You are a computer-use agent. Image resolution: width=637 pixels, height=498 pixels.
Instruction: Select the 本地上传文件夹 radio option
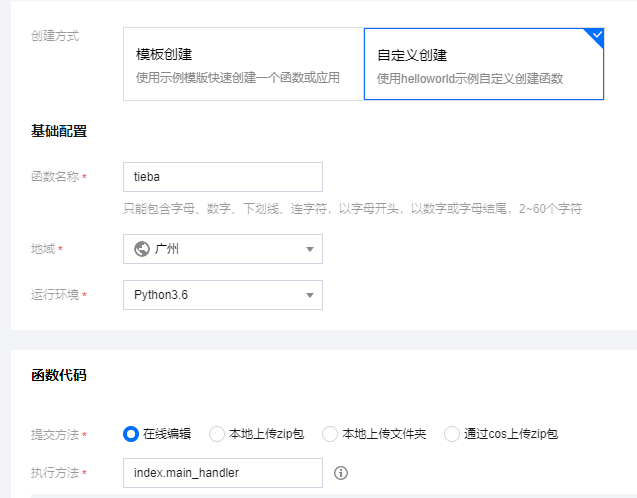click(x=330, y=434)
